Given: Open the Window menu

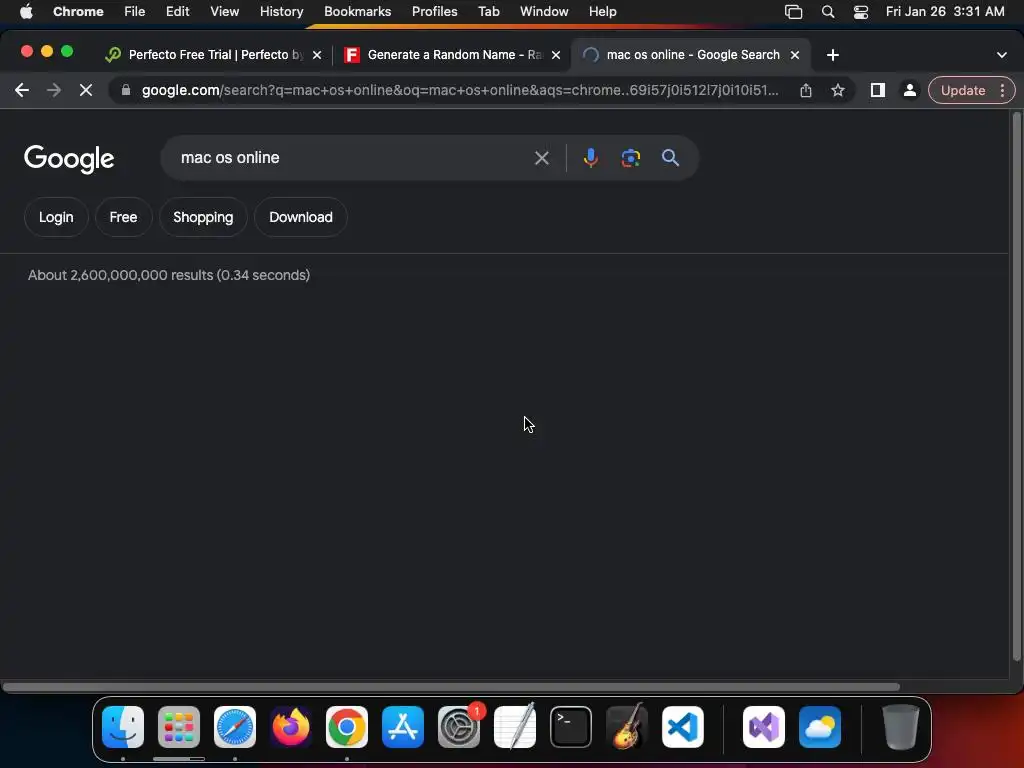Looking at the screenshot, I should coord(544,12).
